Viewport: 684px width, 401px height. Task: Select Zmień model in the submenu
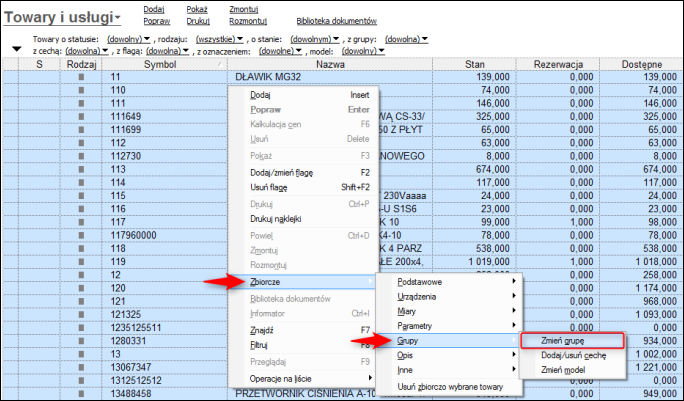click(572, 370)
